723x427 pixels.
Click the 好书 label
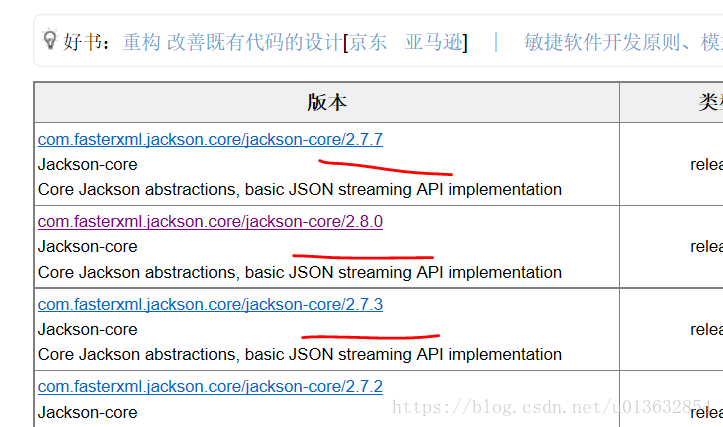(86, 42)
